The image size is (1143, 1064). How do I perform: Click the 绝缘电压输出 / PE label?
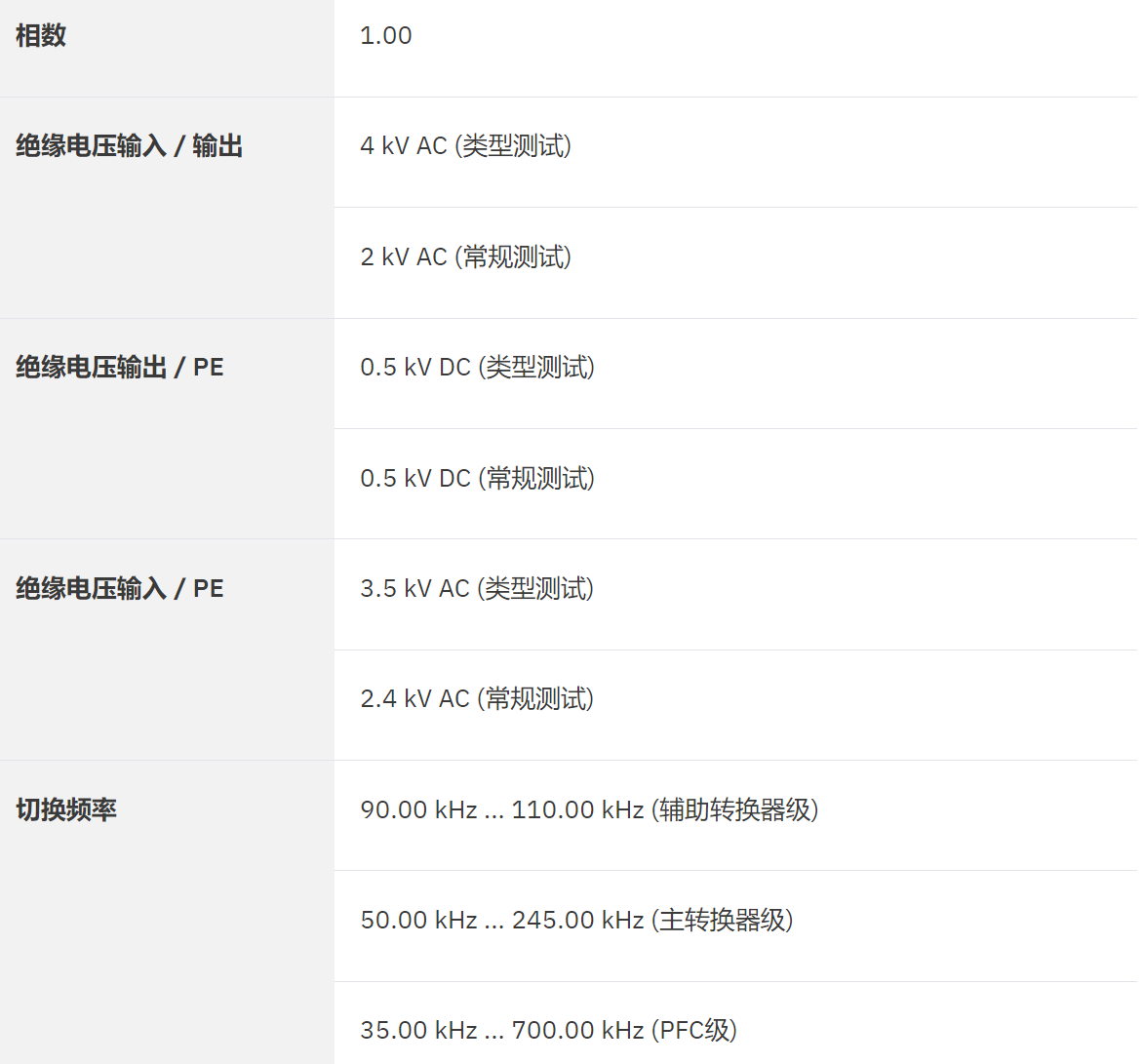(x=119, y=368)
